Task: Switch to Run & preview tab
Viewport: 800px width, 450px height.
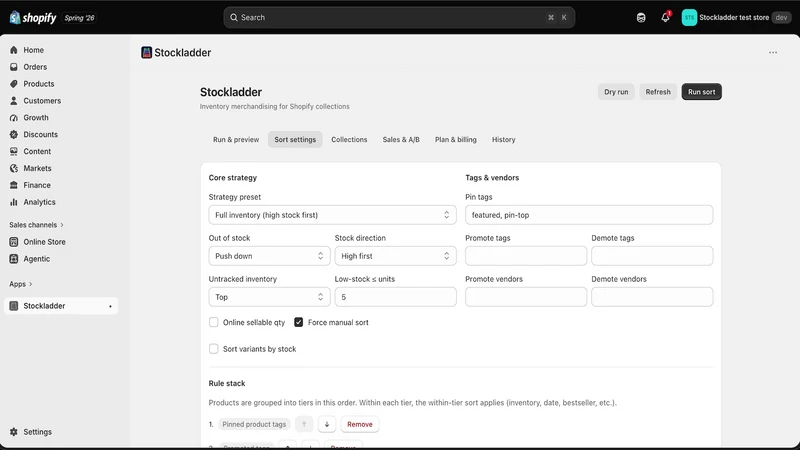Action: [x=236, y=139]
